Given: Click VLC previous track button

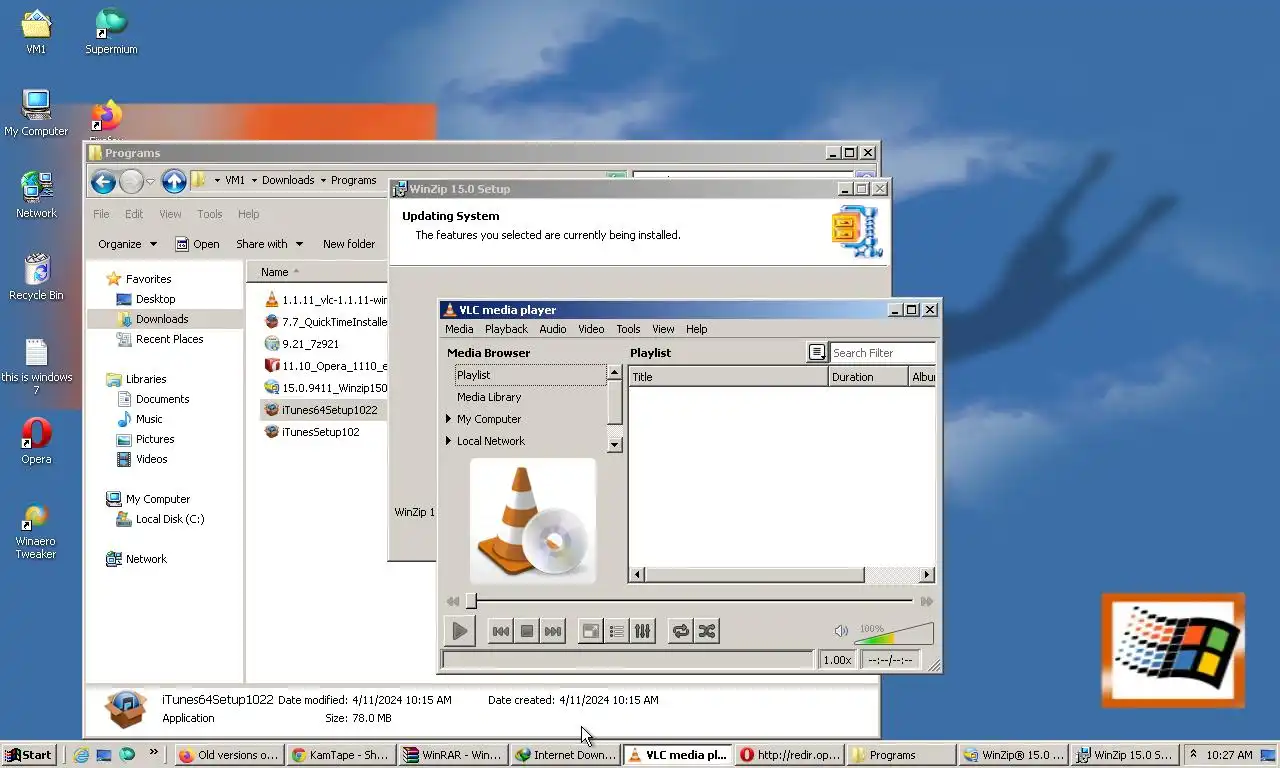Looking at the screenshot, I should tap(501, 631).
